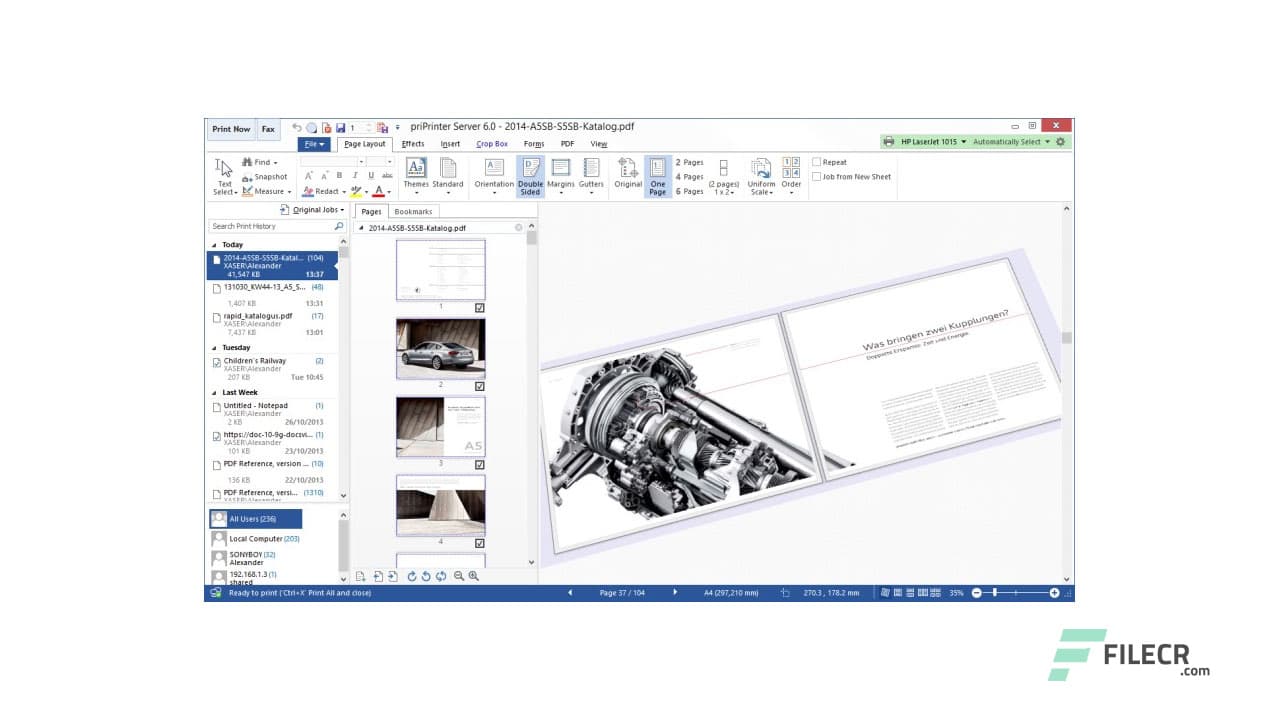The width and height of the screenshot is (1280, 720).
Task: Open the Bookmarks tab
Action: click(x=413, y=211)
